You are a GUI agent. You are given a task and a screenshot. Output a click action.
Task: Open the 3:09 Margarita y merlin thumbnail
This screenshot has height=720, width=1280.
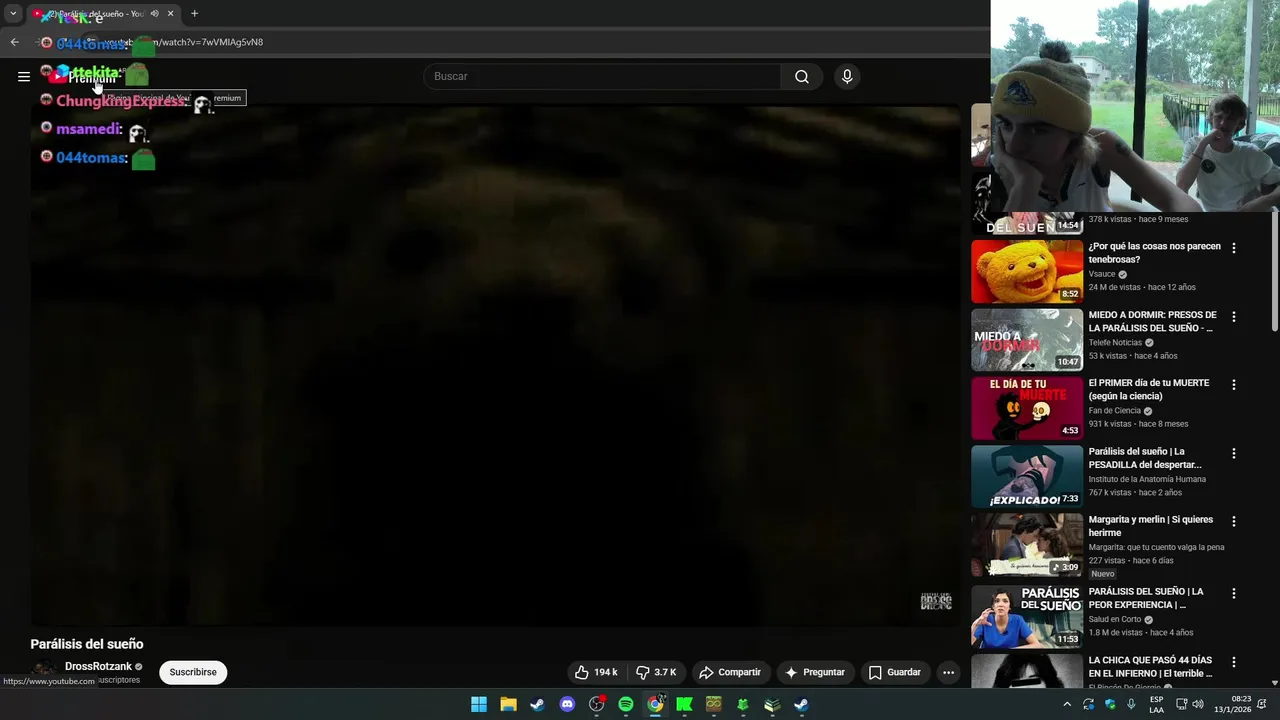pos(1027,545)
